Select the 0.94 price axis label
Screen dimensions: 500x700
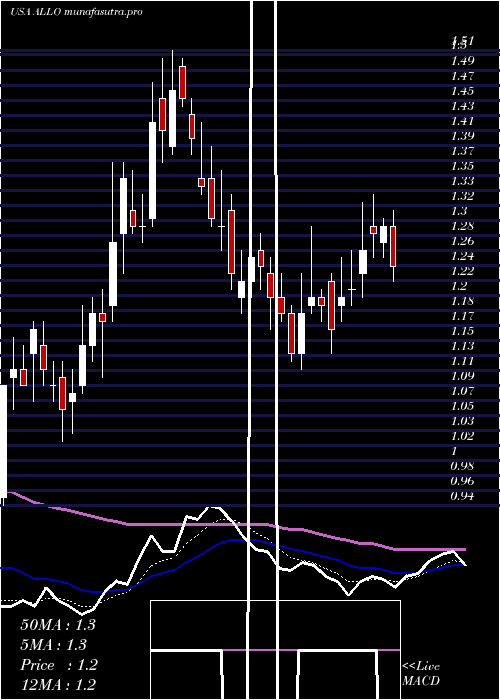(x=462, y=496)
